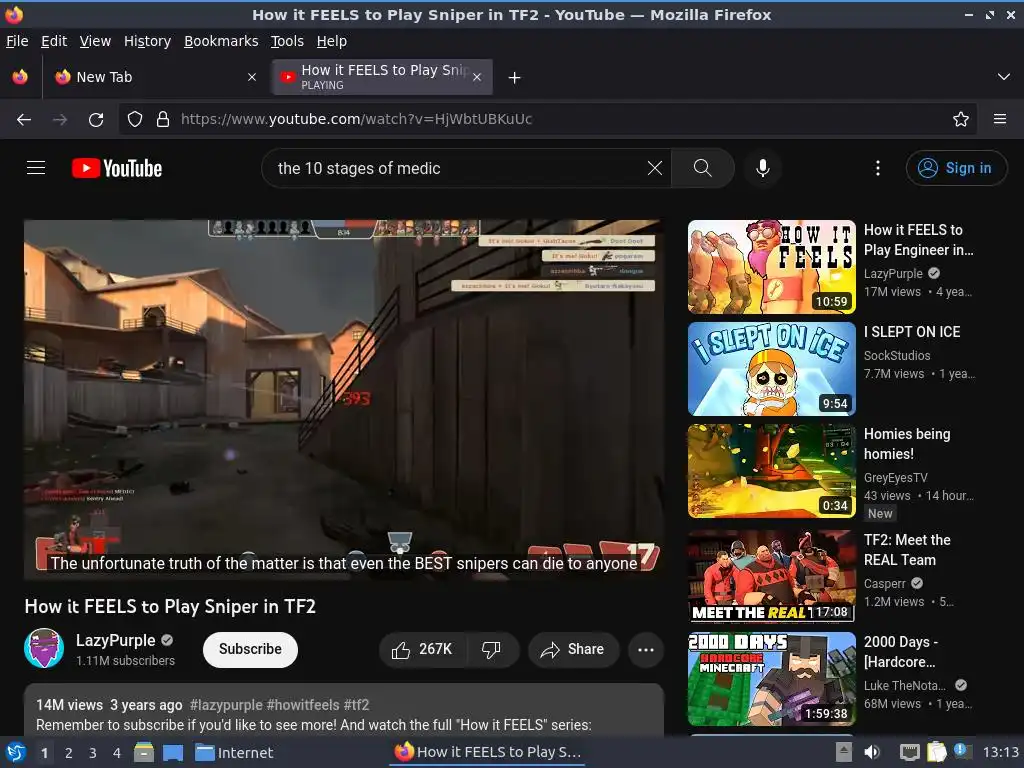The width and height of the screenshot is (1024, 768).
Task: Open Meet the REAL Team thumbnail
Action: tap(771, 575)
